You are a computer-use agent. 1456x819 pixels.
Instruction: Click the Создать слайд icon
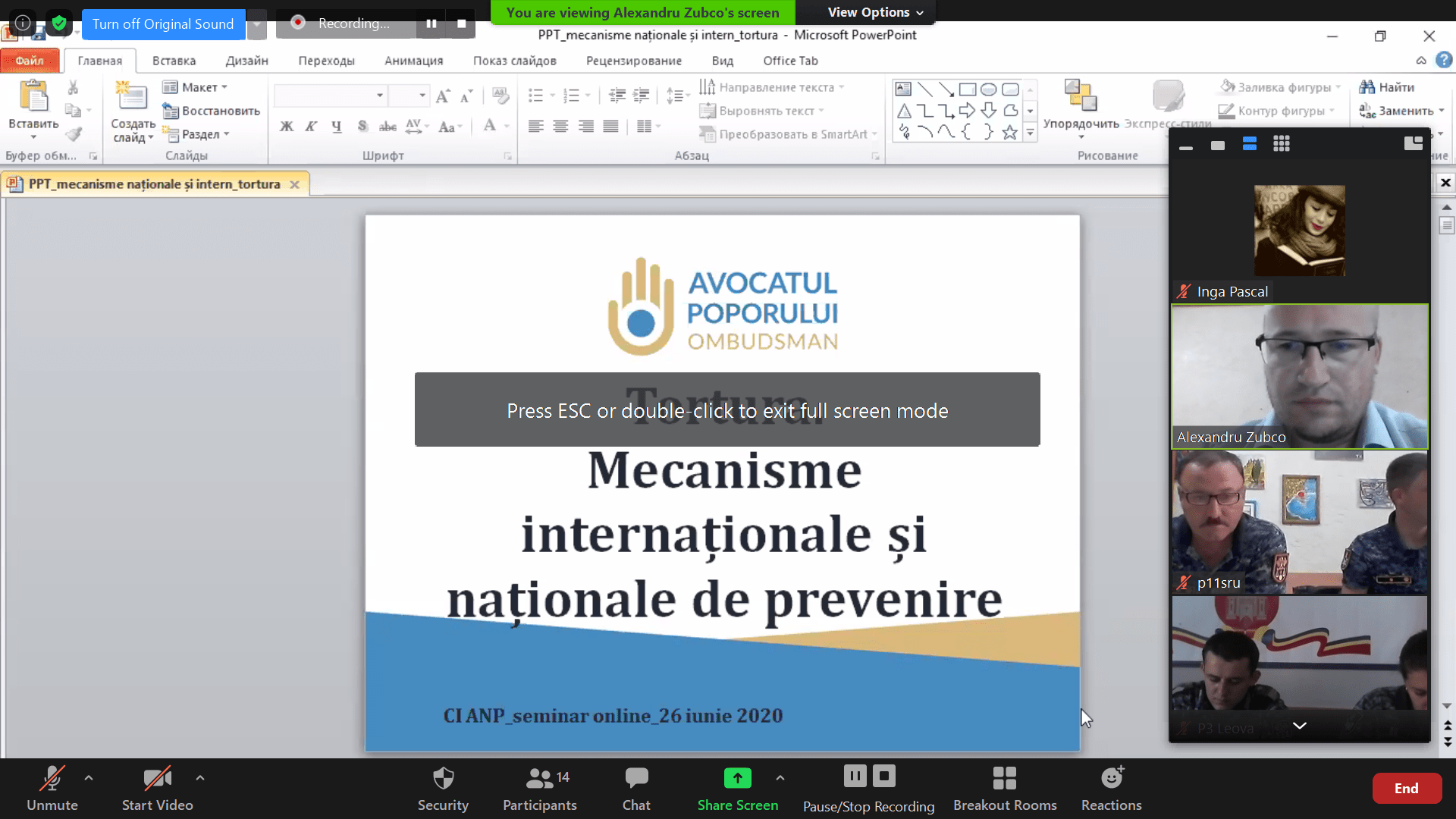(x=131, y=97)
